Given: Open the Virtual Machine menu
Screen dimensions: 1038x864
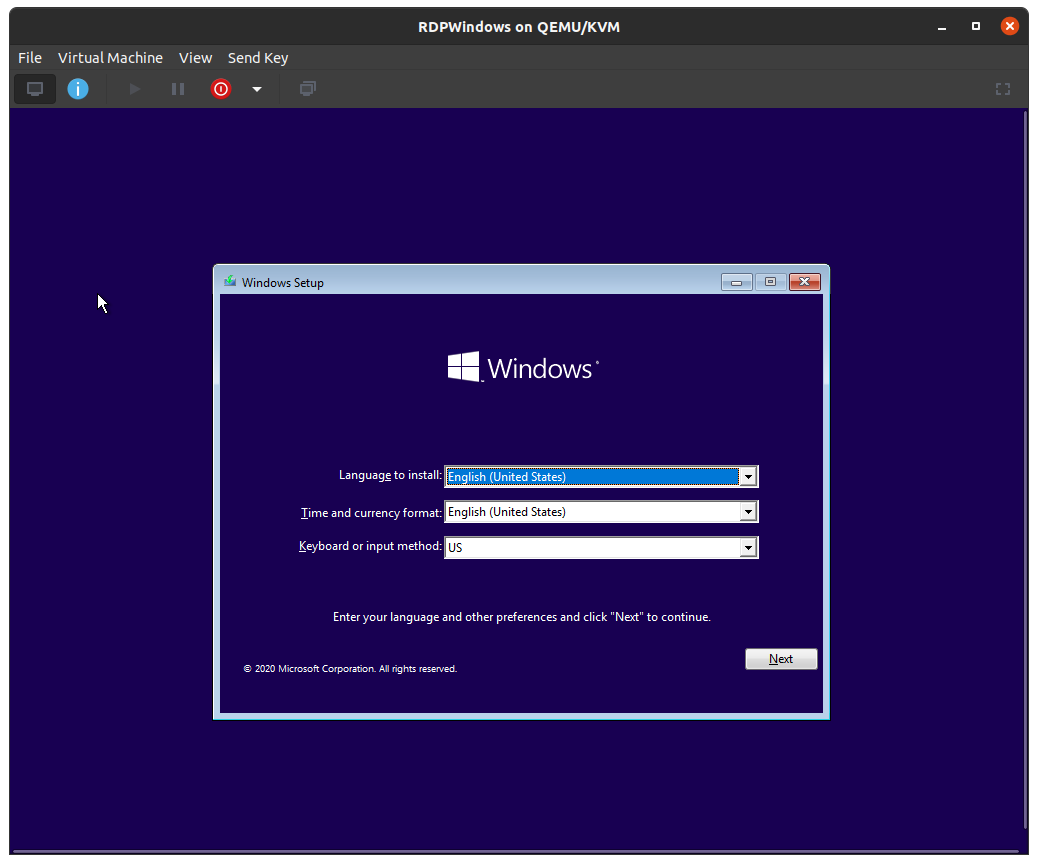Looking at the screenshot, I should 110,58.
